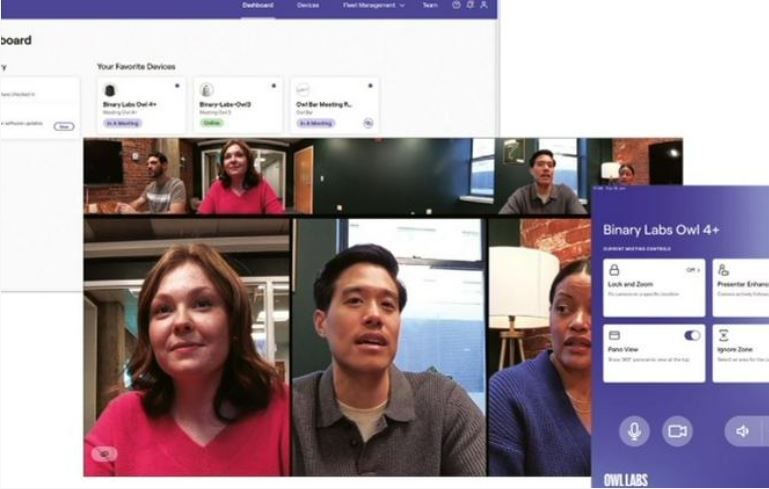Open the Owl Bar Meeting Room card
Screen dimensions: 769x489
[335, 105]
